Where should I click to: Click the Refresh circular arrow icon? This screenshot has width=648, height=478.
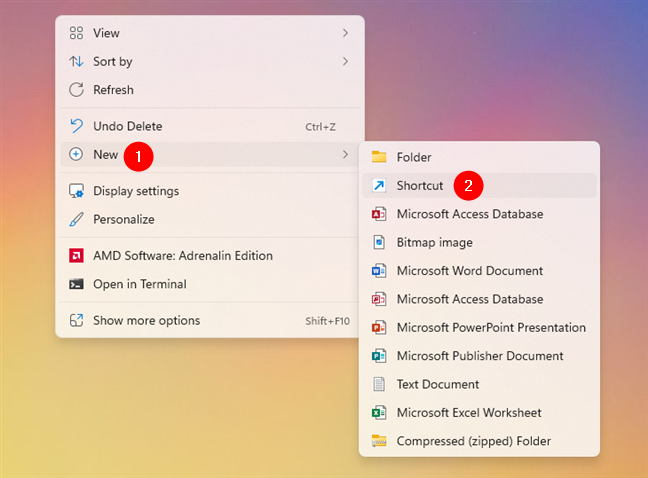[76, 90]
